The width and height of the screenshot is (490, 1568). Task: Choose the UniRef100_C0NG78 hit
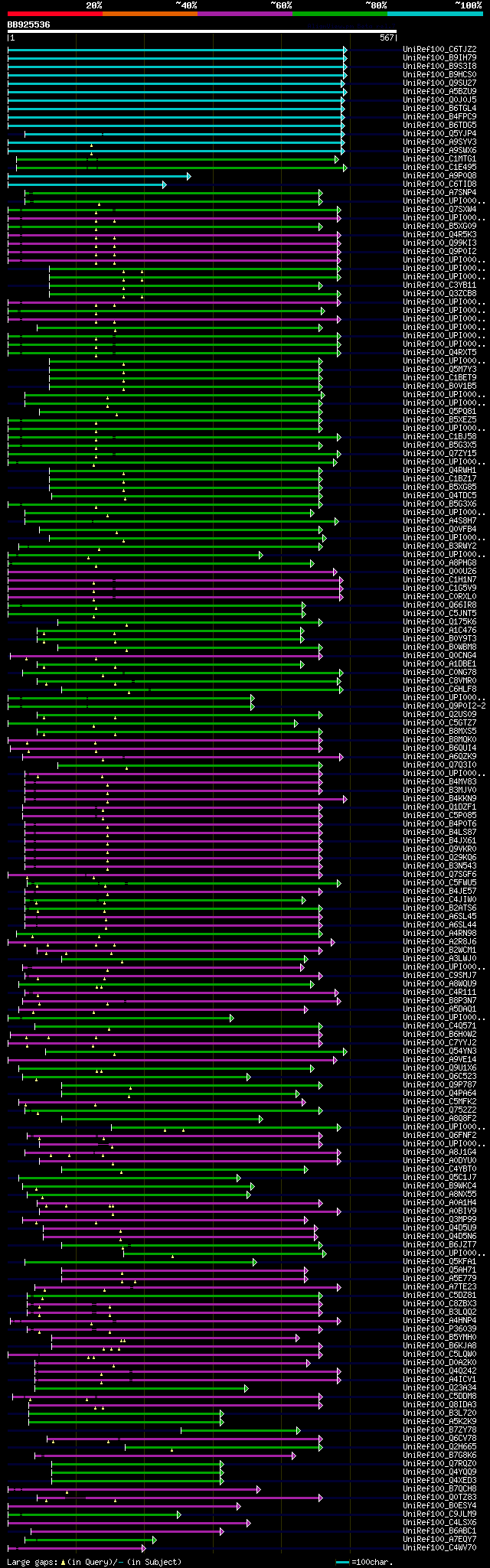(x=439, y=673)
